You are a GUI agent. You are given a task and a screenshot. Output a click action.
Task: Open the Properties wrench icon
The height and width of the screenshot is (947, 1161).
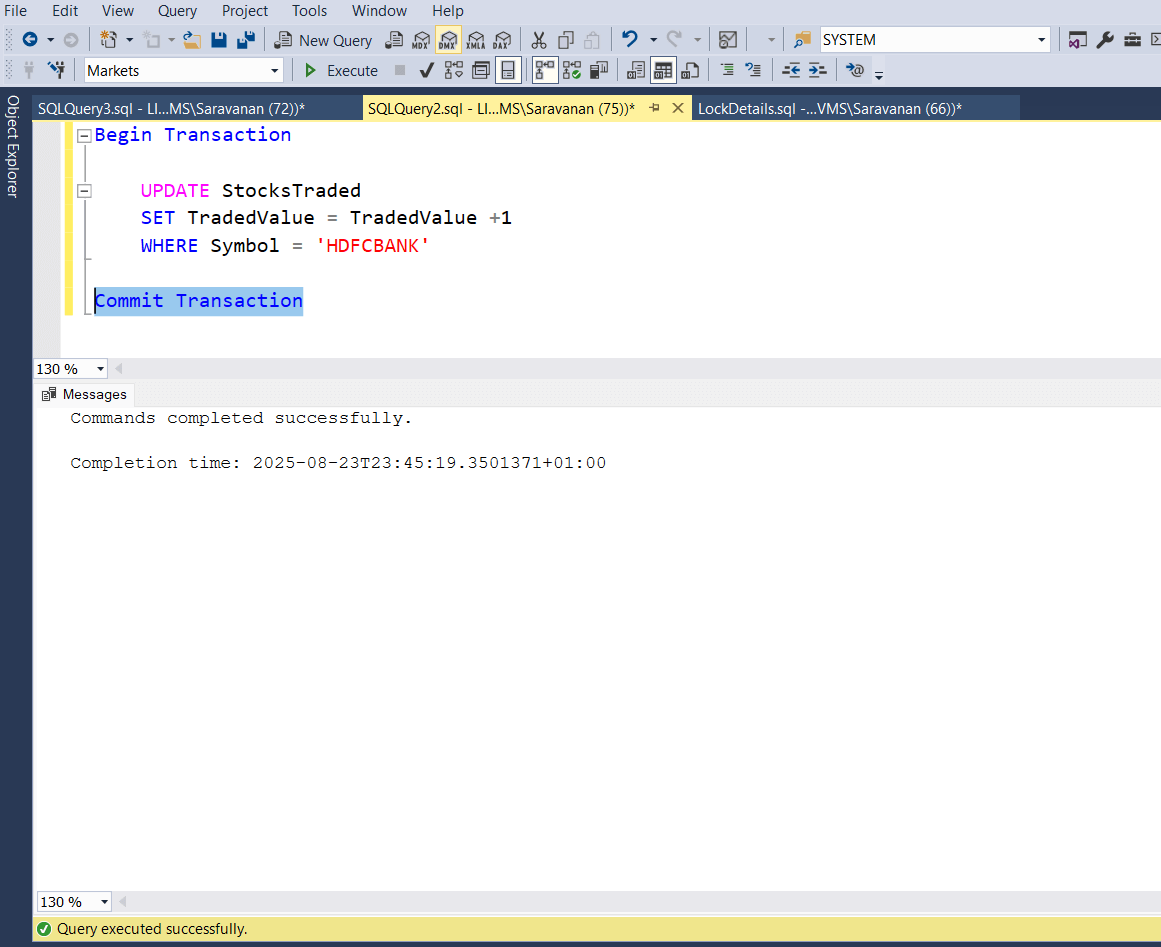(x=1105, y=40)
